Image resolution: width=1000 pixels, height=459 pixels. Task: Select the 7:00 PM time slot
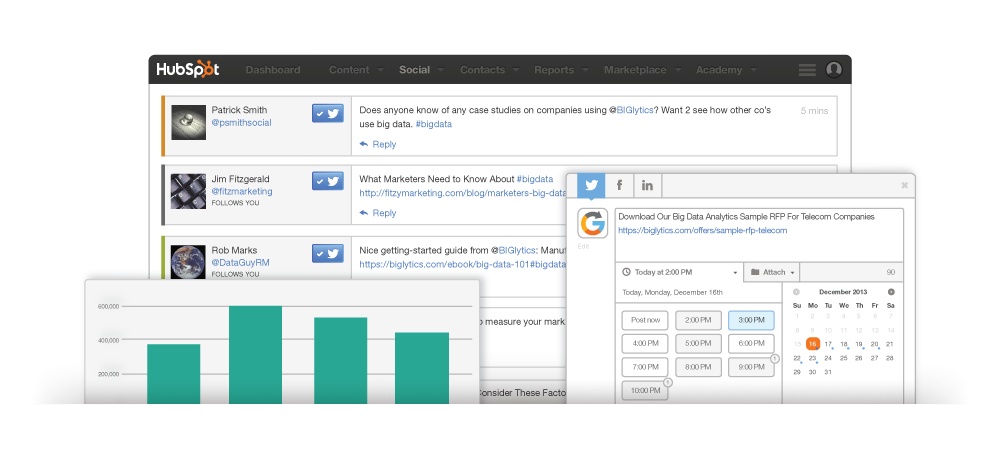[645, 367]
